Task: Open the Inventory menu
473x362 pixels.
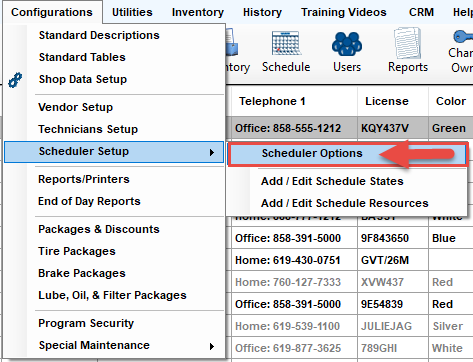Action: click(198, 12)
